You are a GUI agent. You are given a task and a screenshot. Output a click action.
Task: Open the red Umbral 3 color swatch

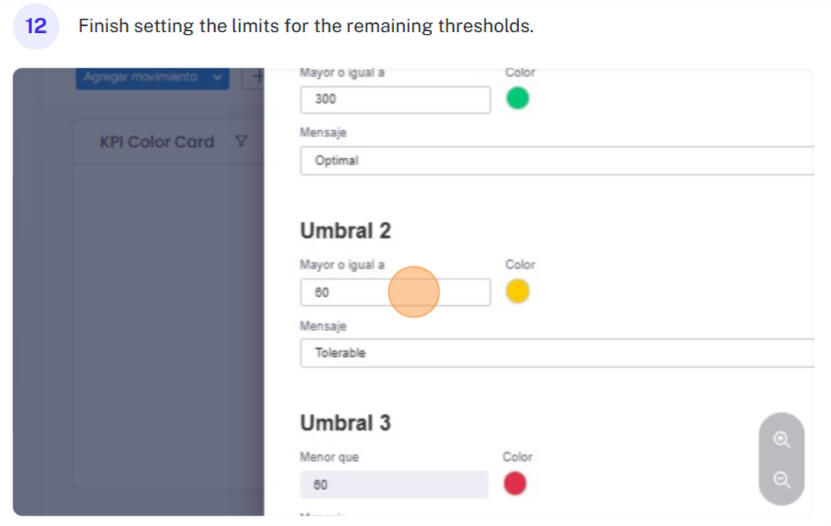click(x=514, y=484)
